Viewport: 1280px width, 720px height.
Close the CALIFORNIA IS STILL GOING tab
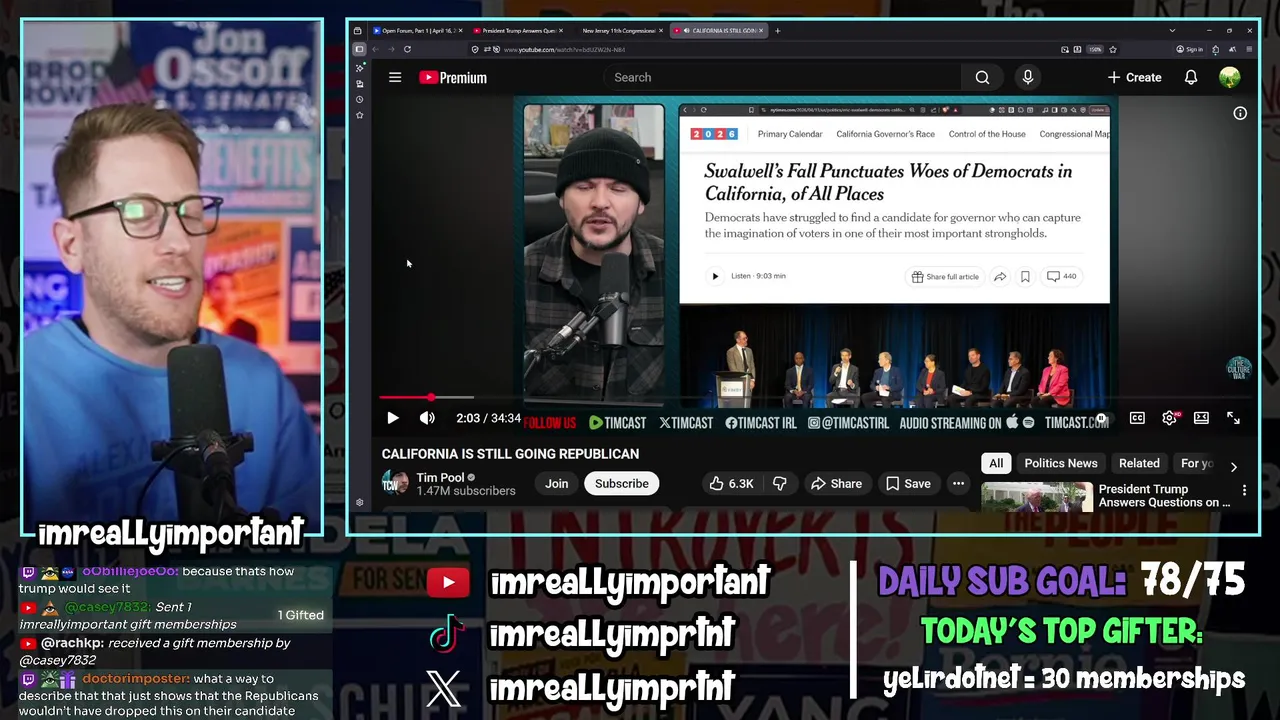[x=761, y=30]
